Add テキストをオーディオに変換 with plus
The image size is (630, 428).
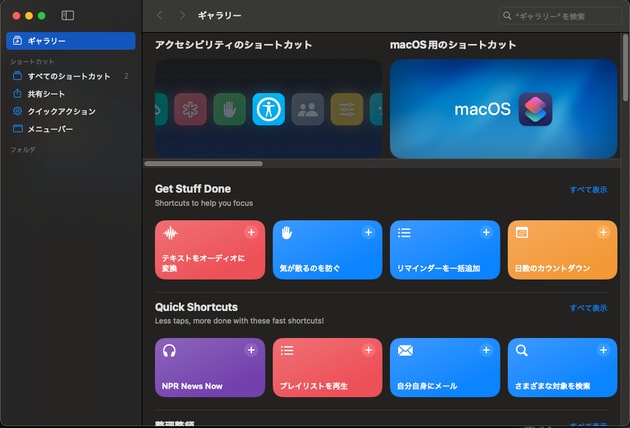point(251,232)
